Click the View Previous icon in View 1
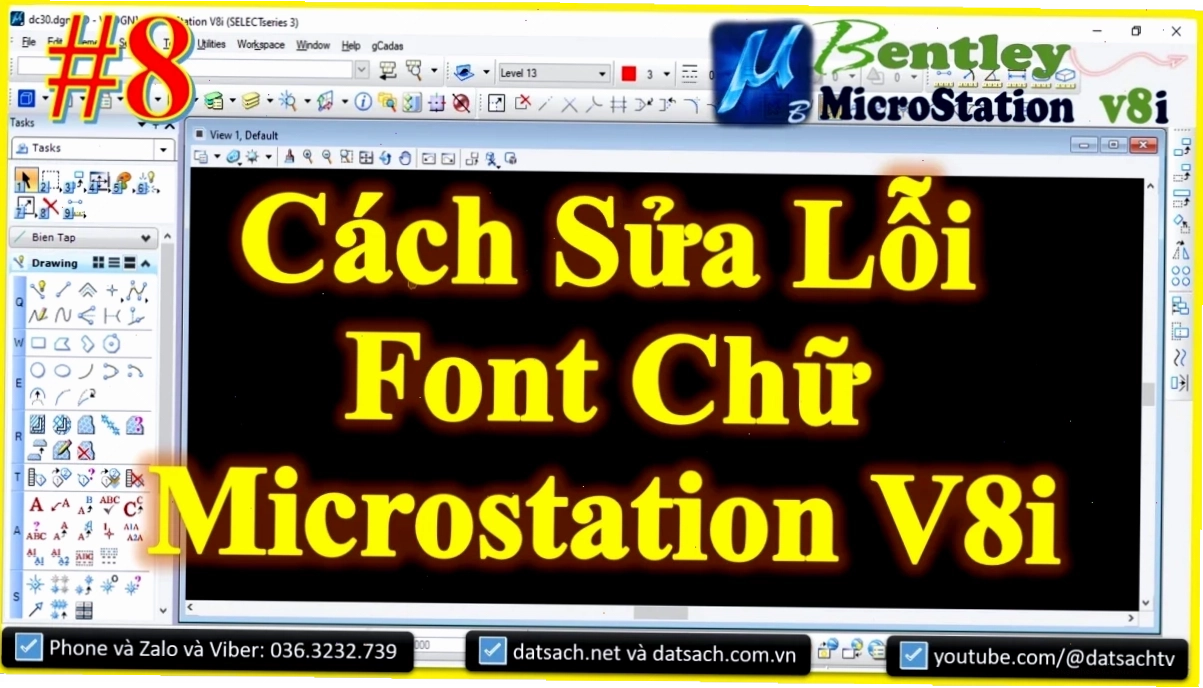Viewport: 1203px width, 688px height. point(429,157)
